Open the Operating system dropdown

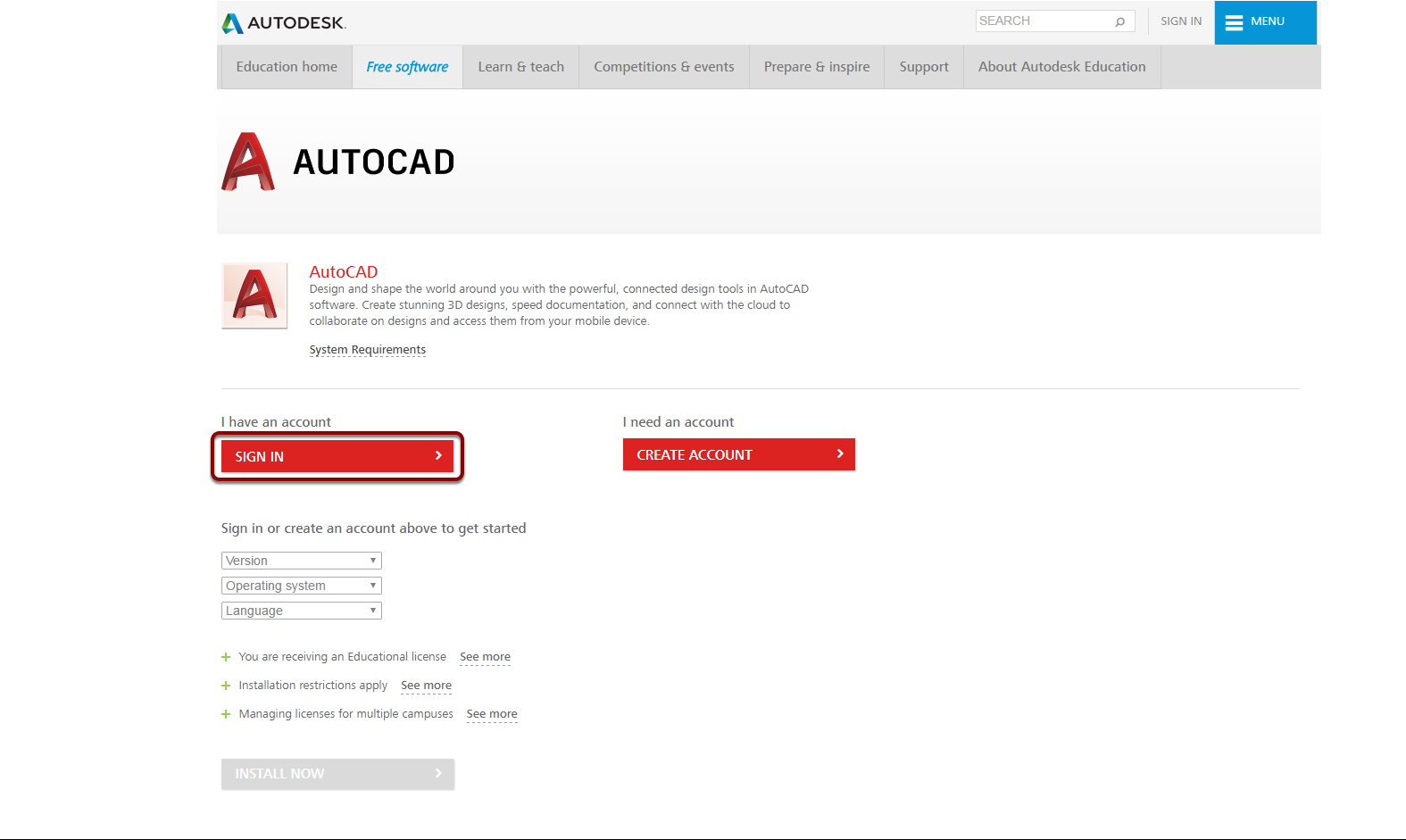tap(302, 586)
